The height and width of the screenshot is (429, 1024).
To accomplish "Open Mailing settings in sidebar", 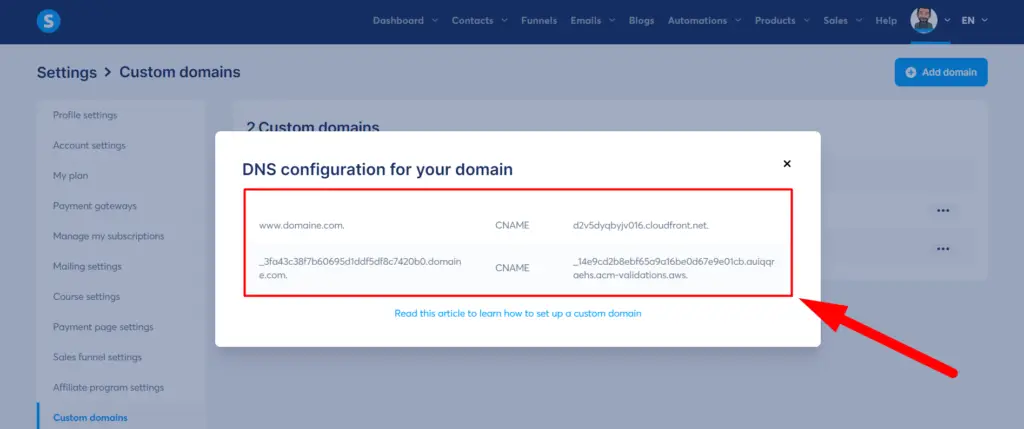I will (x=87, y=266).
